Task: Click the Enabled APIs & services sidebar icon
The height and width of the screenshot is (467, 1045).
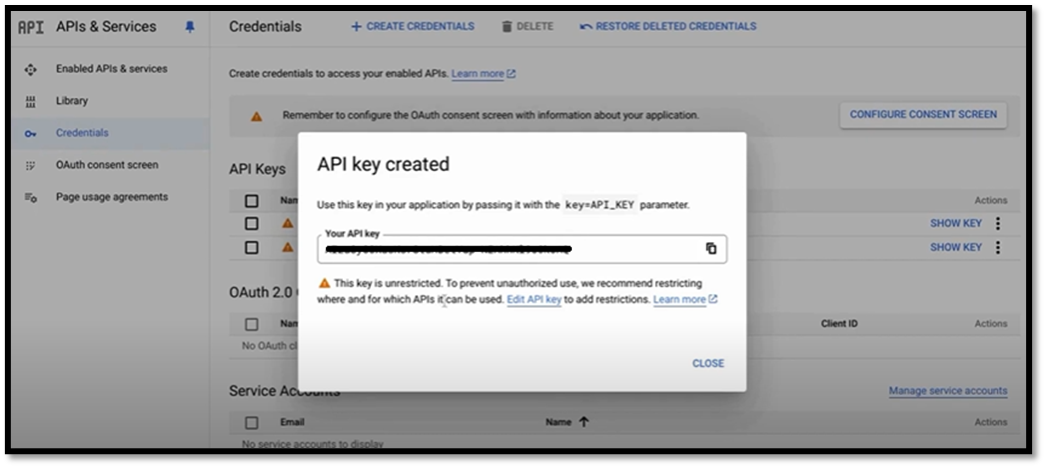Action: (30, 69)
